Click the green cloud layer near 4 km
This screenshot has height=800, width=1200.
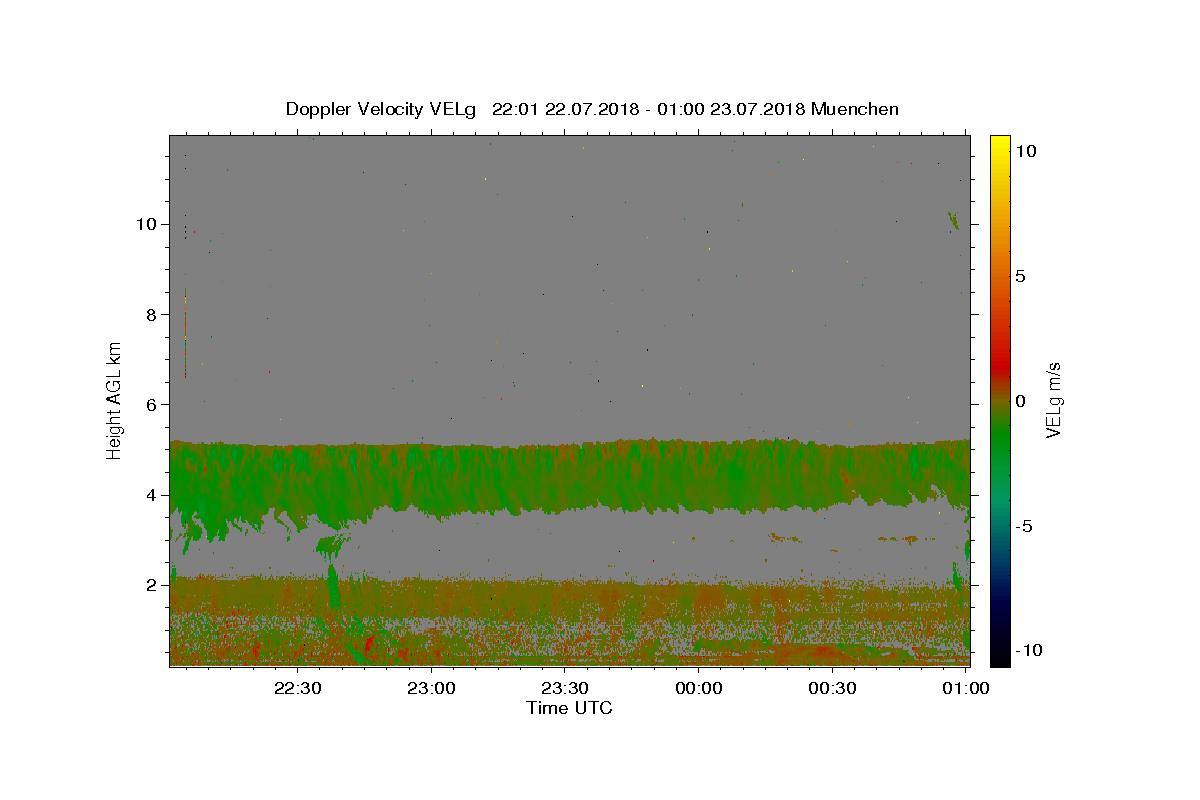coord(570,475)
